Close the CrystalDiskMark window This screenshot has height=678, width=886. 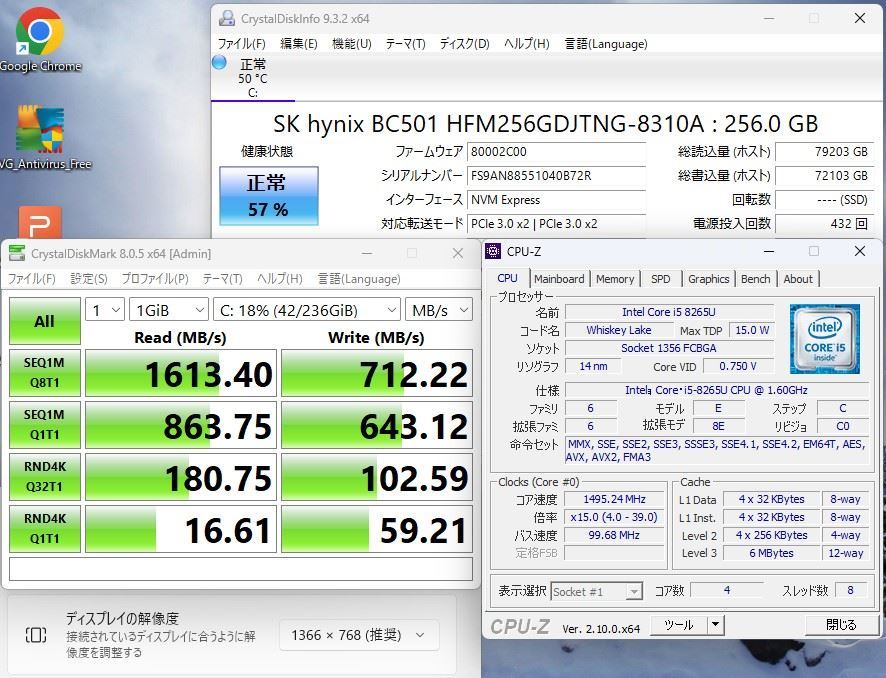click(x=458, y=253)
